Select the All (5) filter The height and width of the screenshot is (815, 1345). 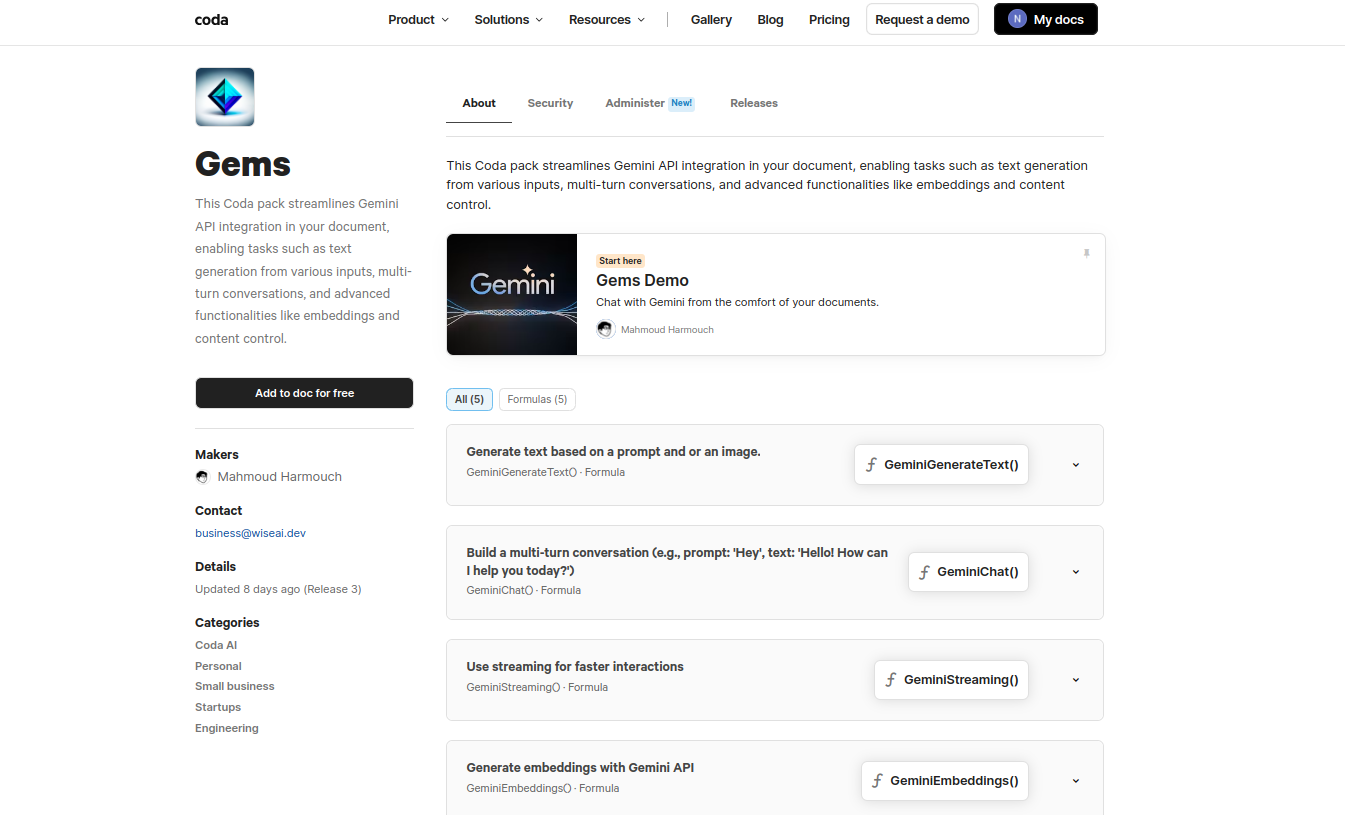pyautogui.click(x=469, y=399)
